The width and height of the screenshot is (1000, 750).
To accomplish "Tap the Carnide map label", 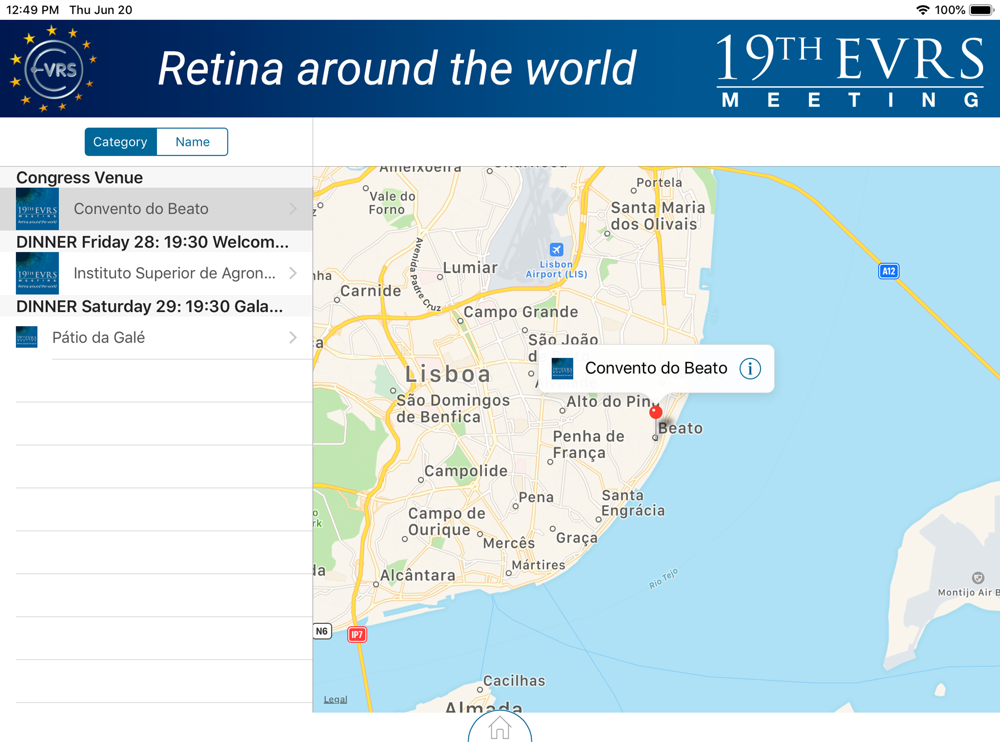I will [371, 291].
